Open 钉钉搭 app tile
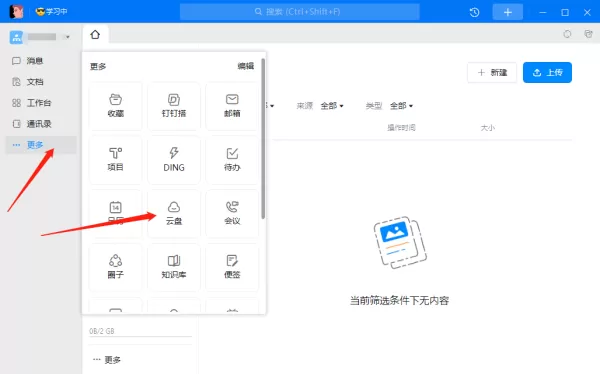The height and width of the screenshot is (374, 600). (x=174, y=106)
